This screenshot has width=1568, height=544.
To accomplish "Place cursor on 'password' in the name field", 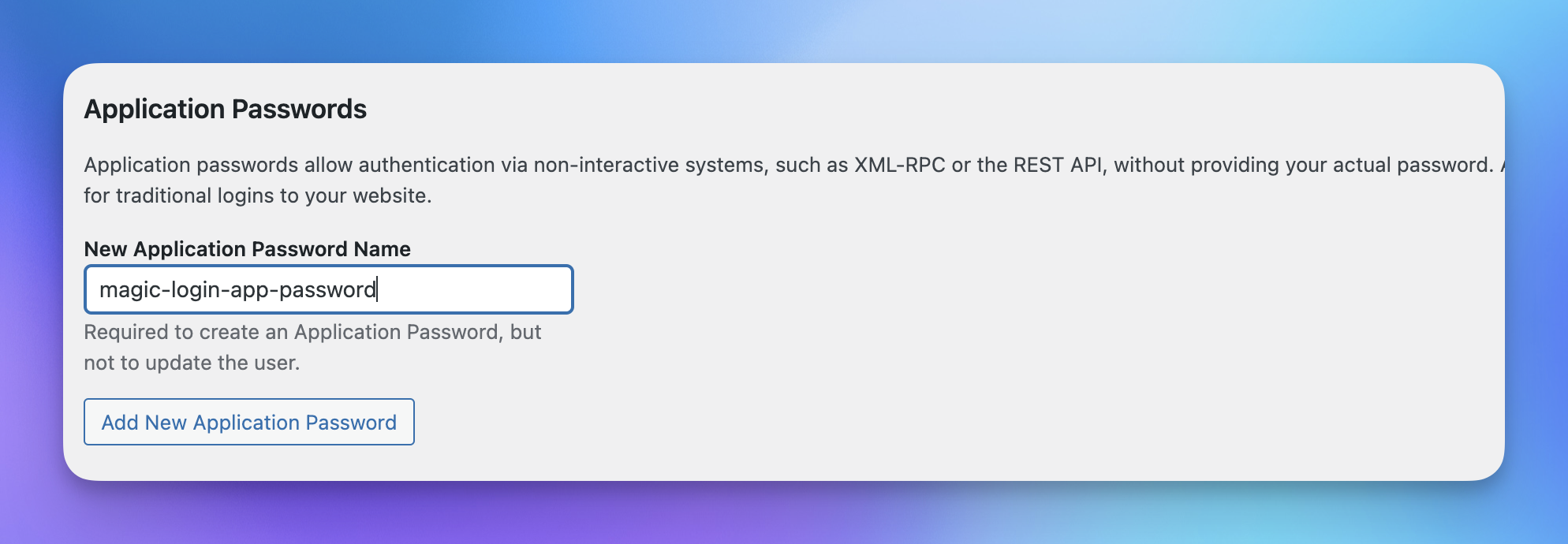I will click(x=327, y=291).
